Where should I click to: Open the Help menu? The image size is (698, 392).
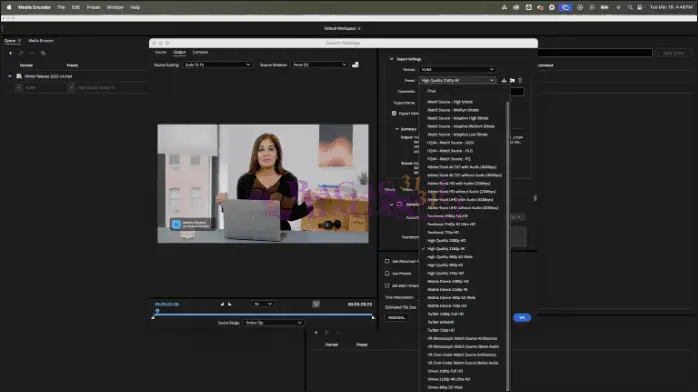[x=135, y=7]
